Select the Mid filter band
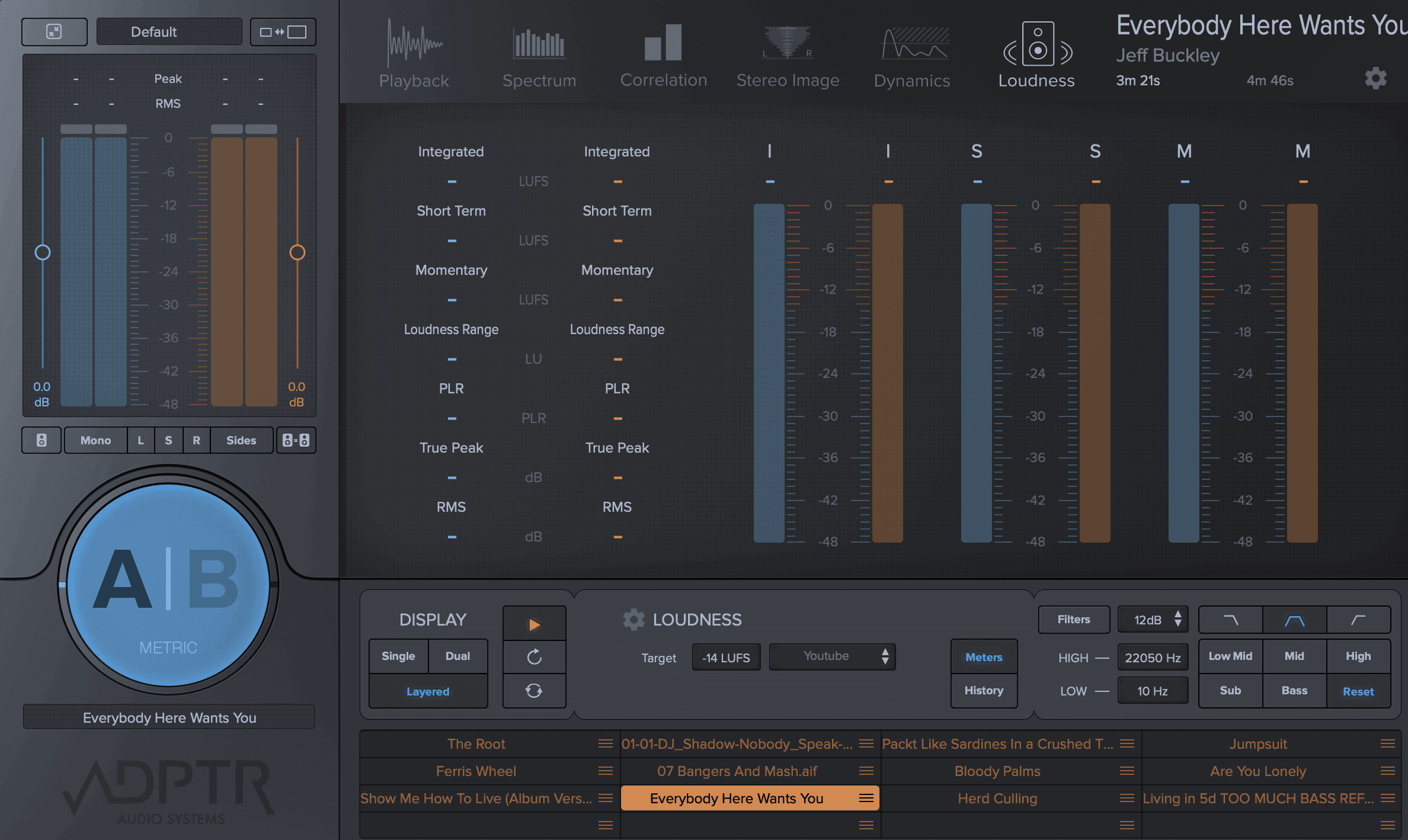Viewport: 1408px width, 840px height. (1294, 656)
